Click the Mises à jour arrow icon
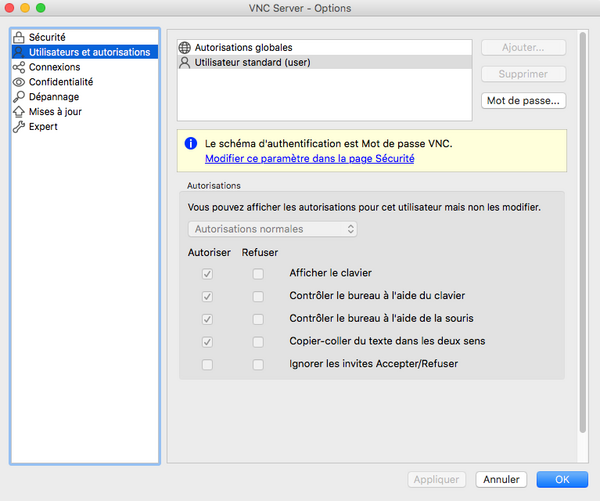The width and height of the screenshot is (600, 501). (x=19, y=111)
